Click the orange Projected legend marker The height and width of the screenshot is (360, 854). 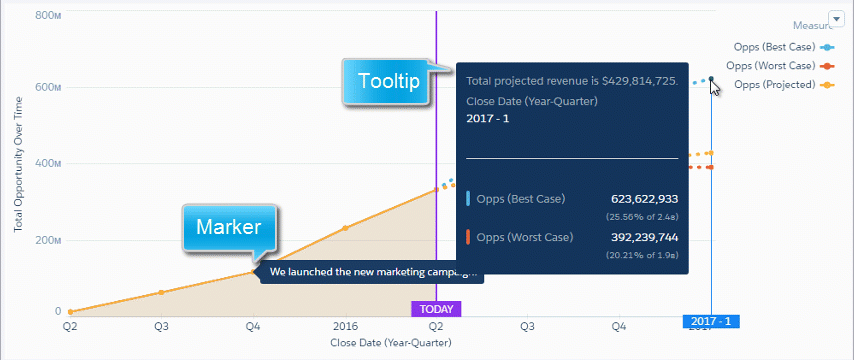[827, 85]
